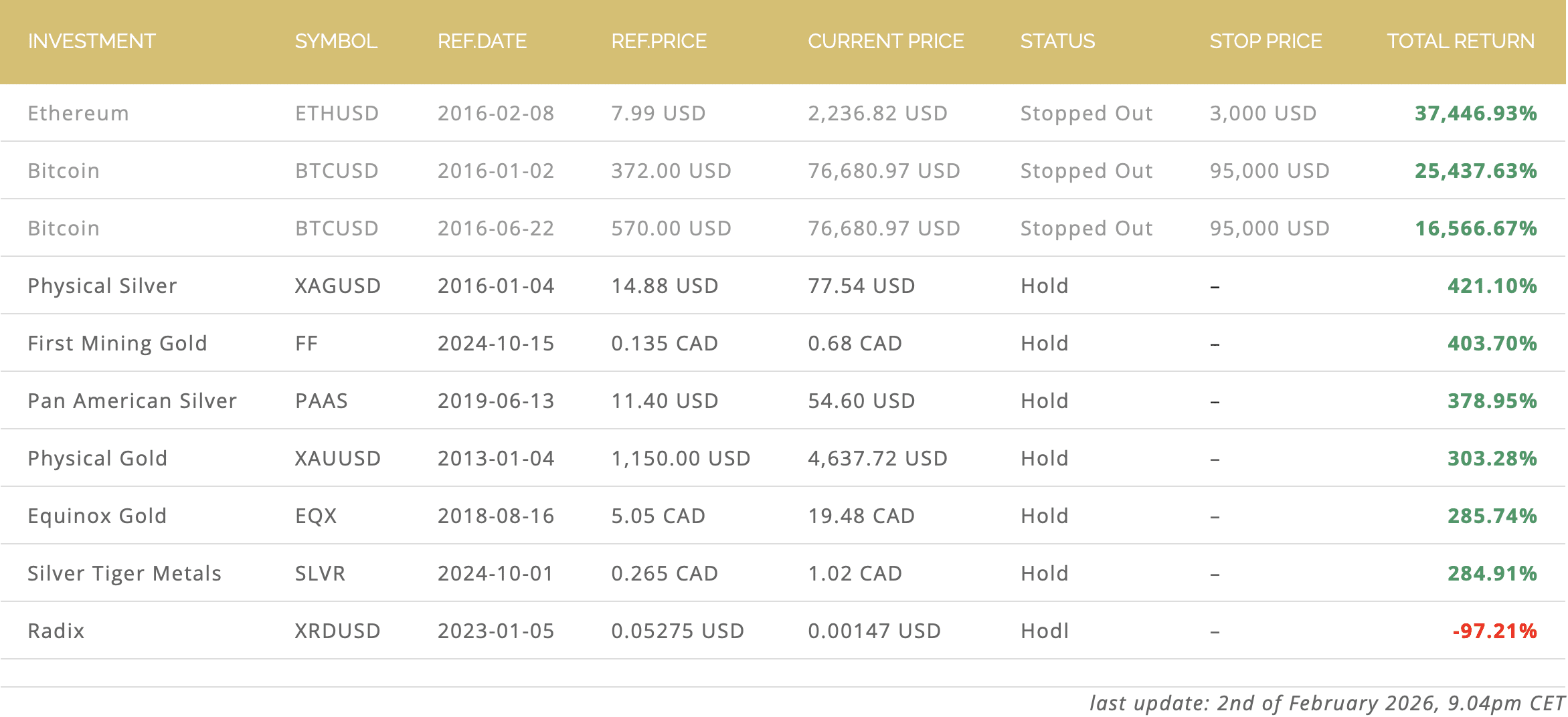Image resolution: width=1568 pixels, height=717 pixels.
Task: Click the REF.PRICE column header
Action: coord(659,41)
